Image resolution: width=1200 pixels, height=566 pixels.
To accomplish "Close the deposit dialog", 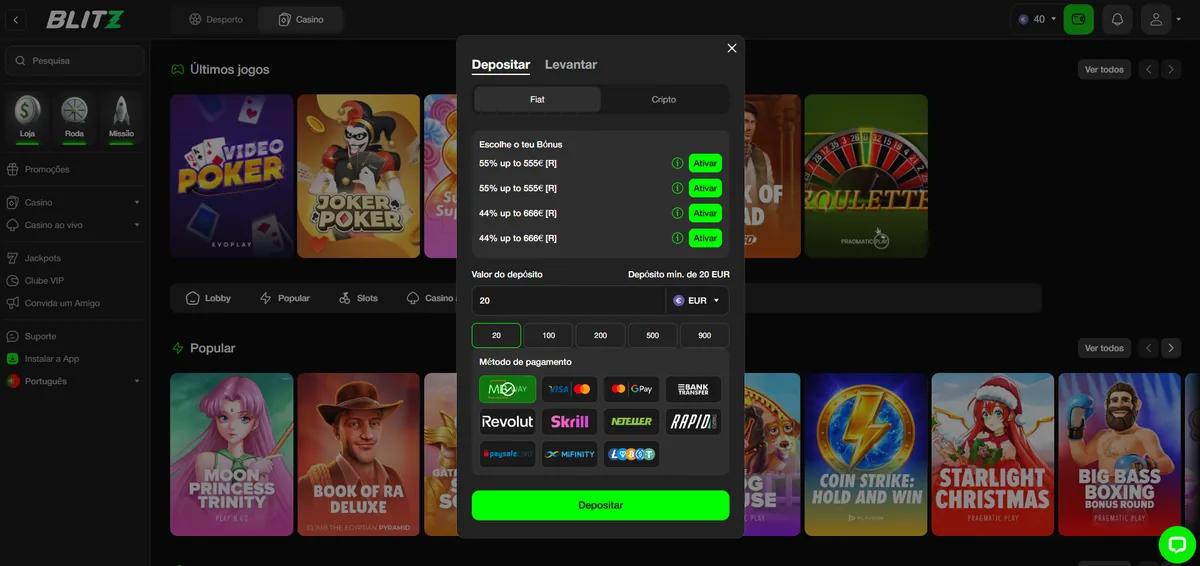I will [x=732, y=48].
